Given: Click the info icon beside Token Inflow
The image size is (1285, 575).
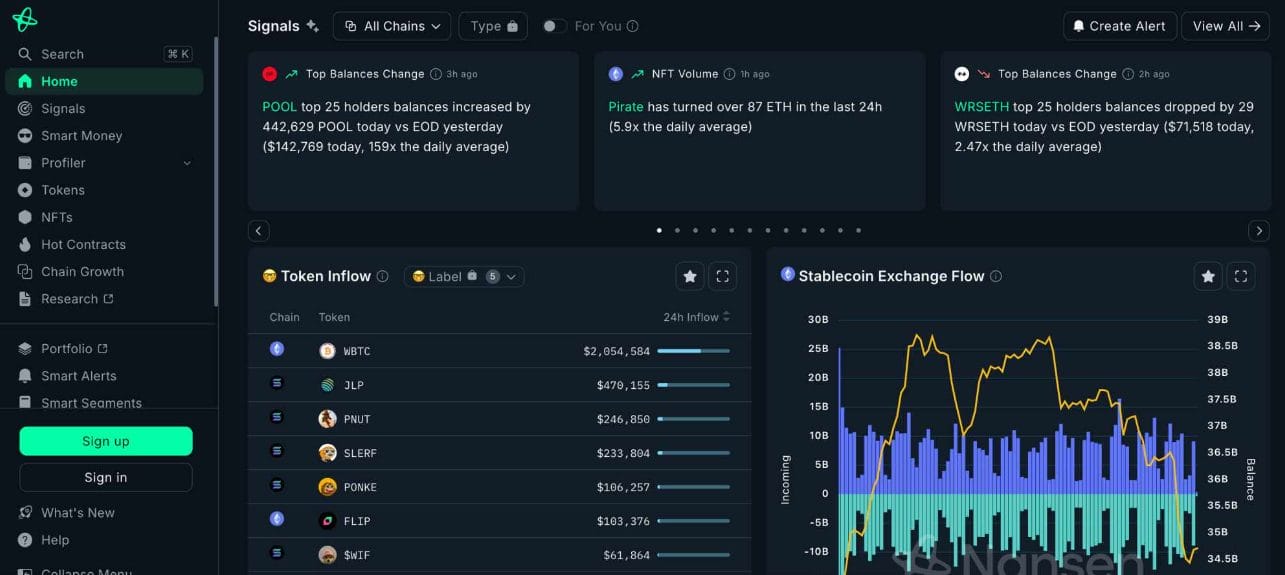Looking at the screenshot, I should click(382, 277).
